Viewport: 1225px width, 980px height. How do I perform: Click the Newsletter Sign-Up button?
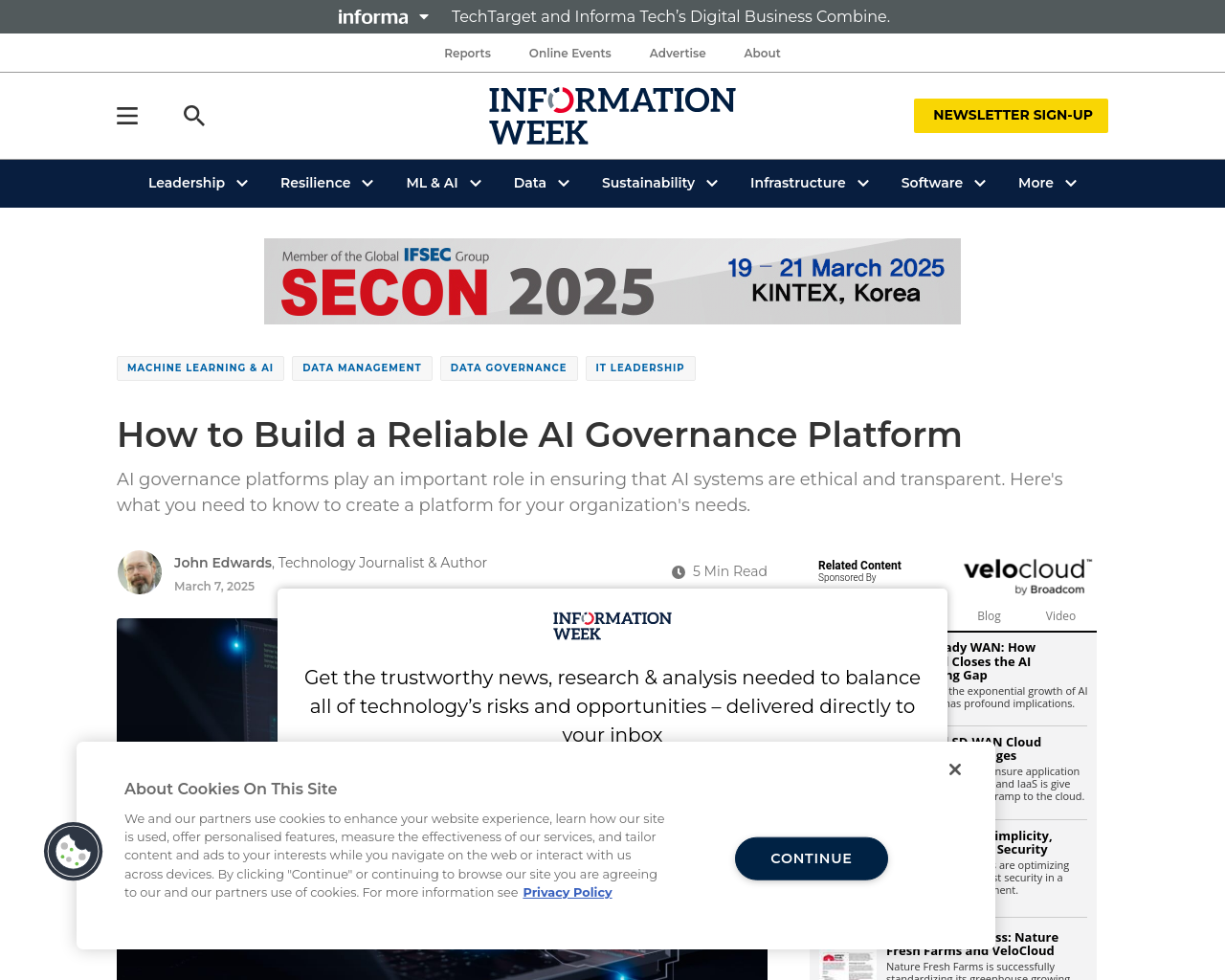click(x=1011, y=116)
